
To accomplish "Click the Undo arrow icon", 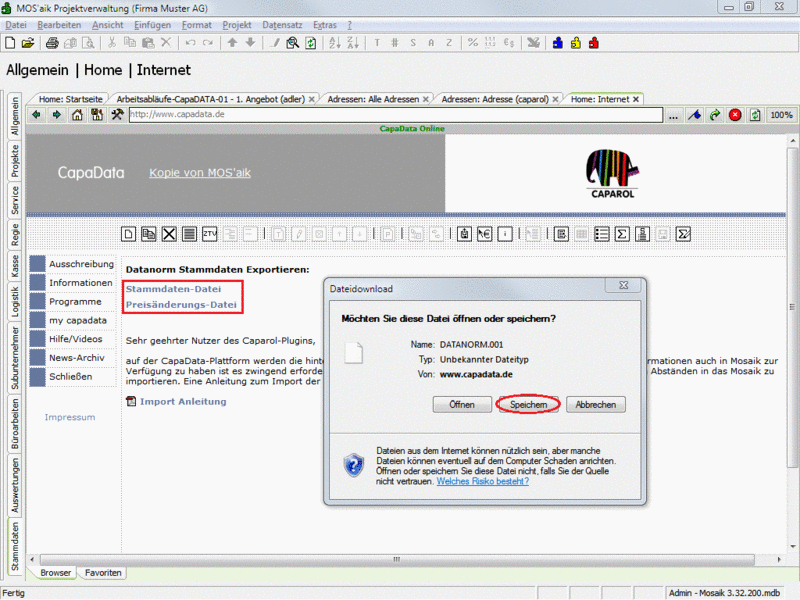I will pyautogui.click(x=190, y=43).
